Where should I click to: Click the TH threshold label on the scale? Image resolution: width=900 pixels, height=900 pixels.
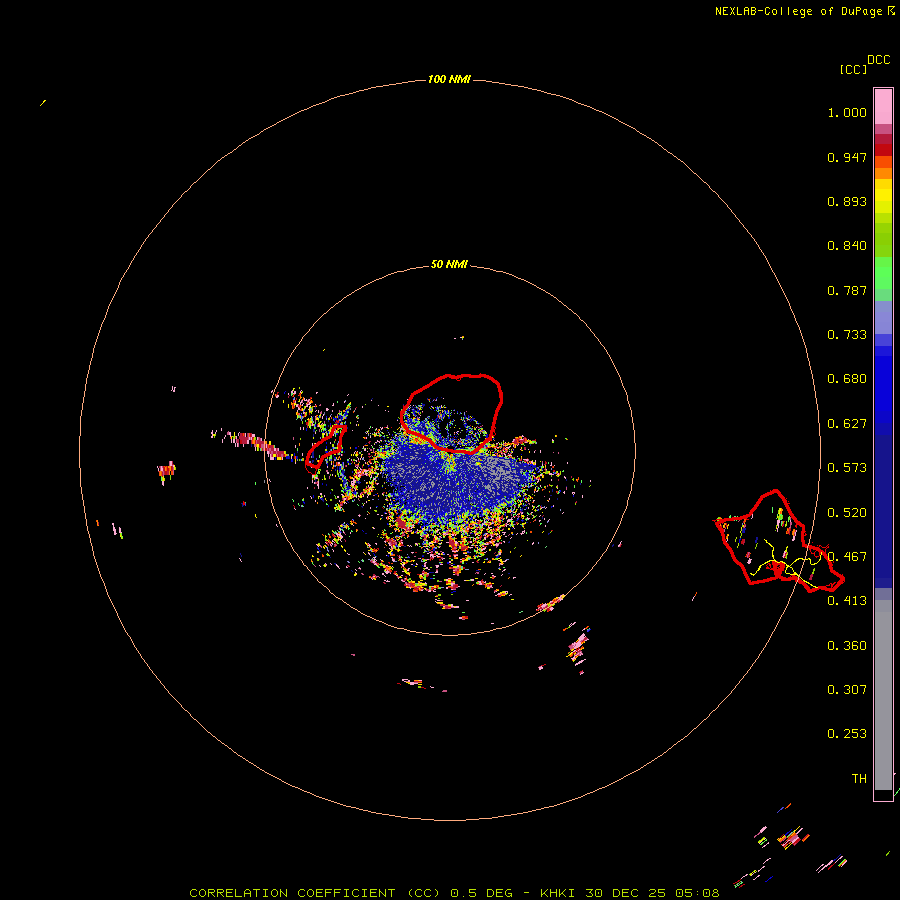click(859, 779)
